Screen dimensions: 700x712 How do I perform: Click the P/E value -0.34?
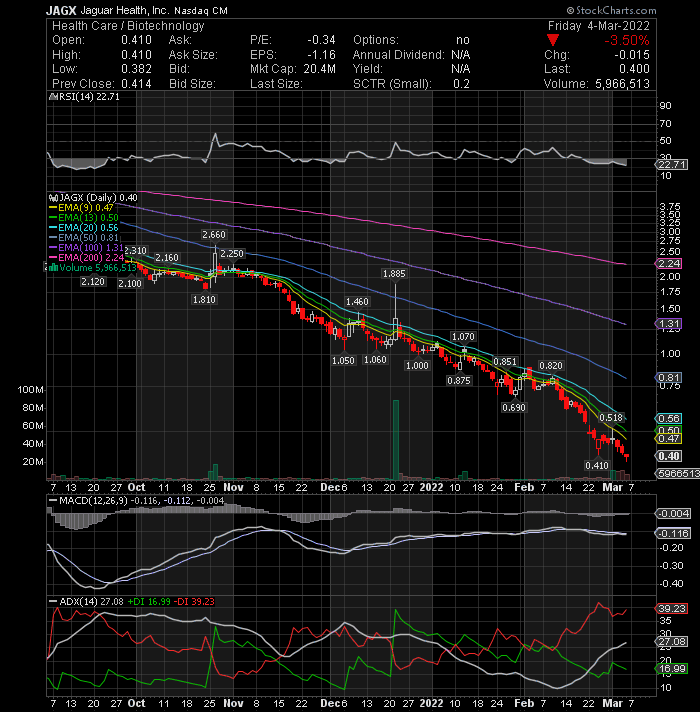pyautogui.click(x=321, y=40)
